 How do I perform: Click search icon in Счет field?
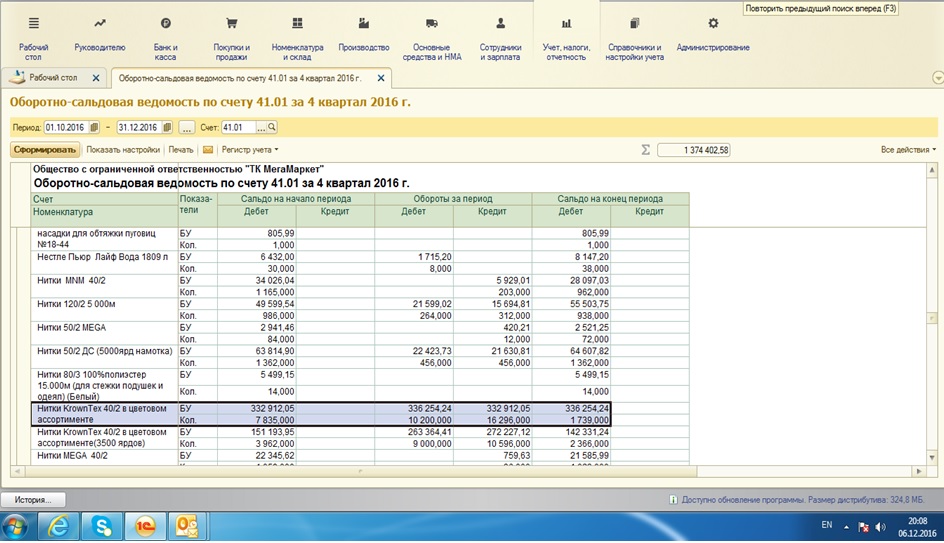[271, 128]
